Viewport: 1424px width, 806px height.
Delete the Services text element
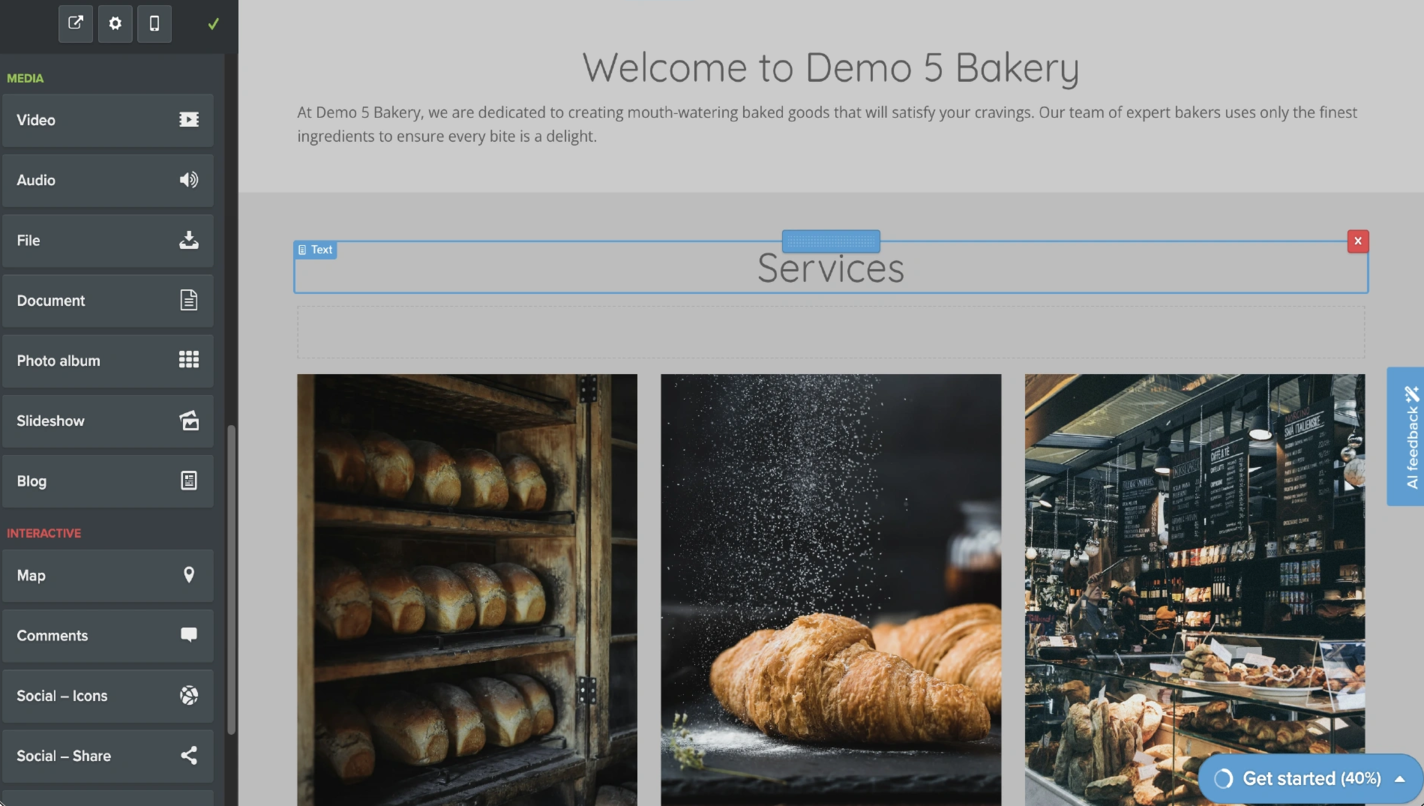[x=1358, y=241]
